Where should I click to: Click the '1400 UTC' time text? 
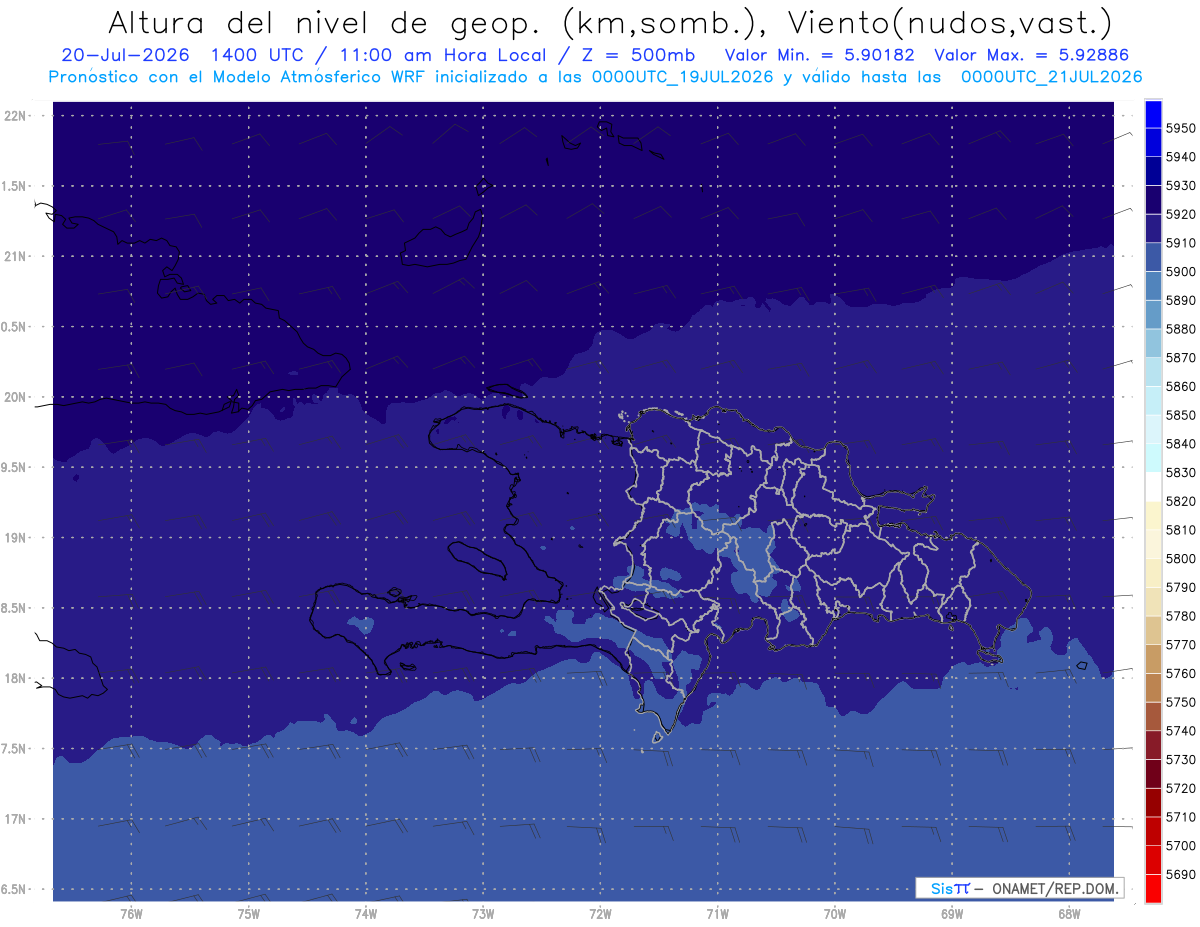tap(259, 55)
